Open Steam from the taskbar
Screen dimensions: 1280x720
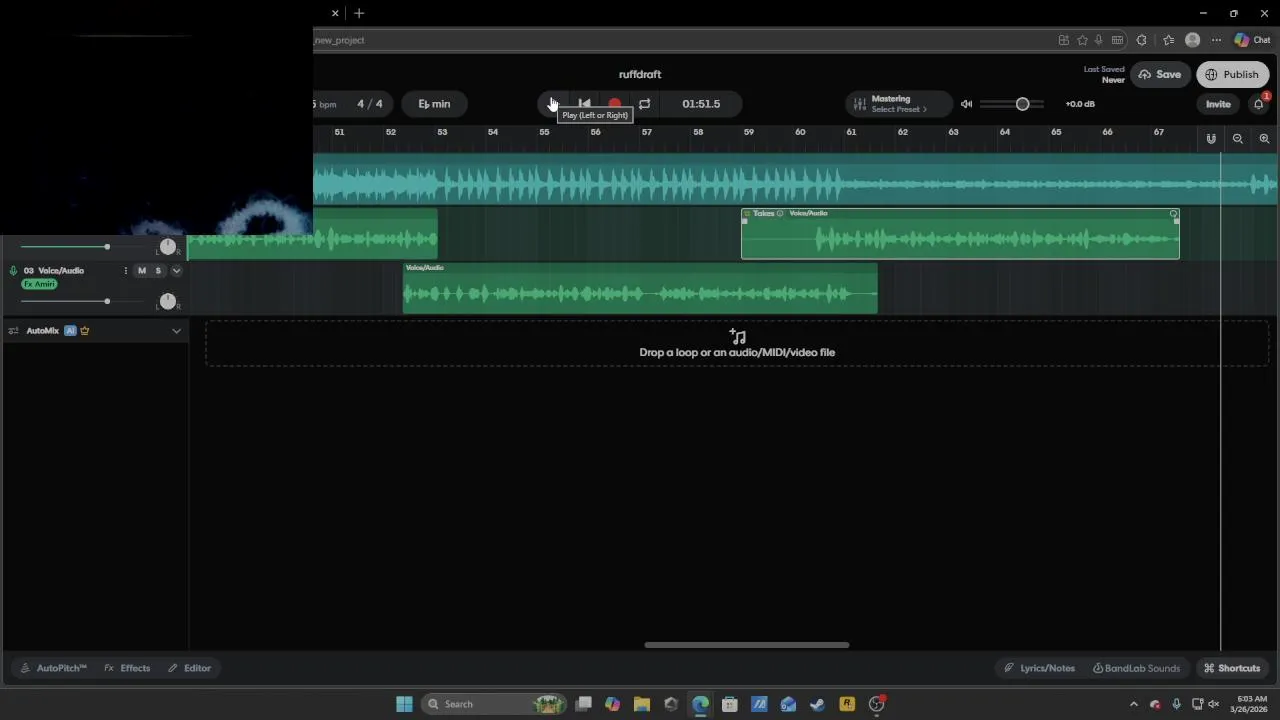(817, 704)
